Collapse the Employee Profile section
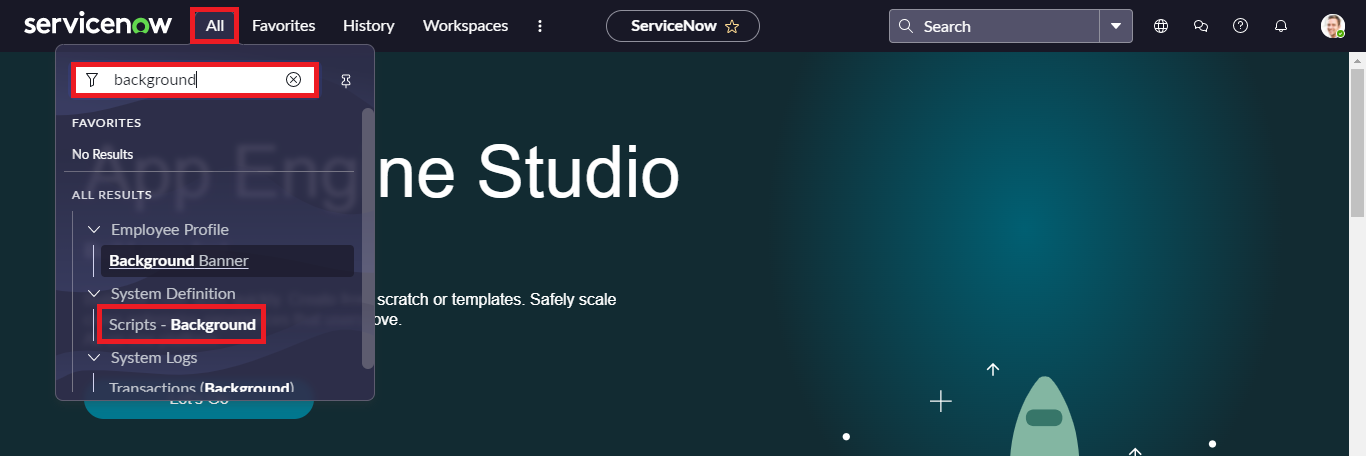Viewport: 1366px width, 456px height. click(x=95, y=230)
